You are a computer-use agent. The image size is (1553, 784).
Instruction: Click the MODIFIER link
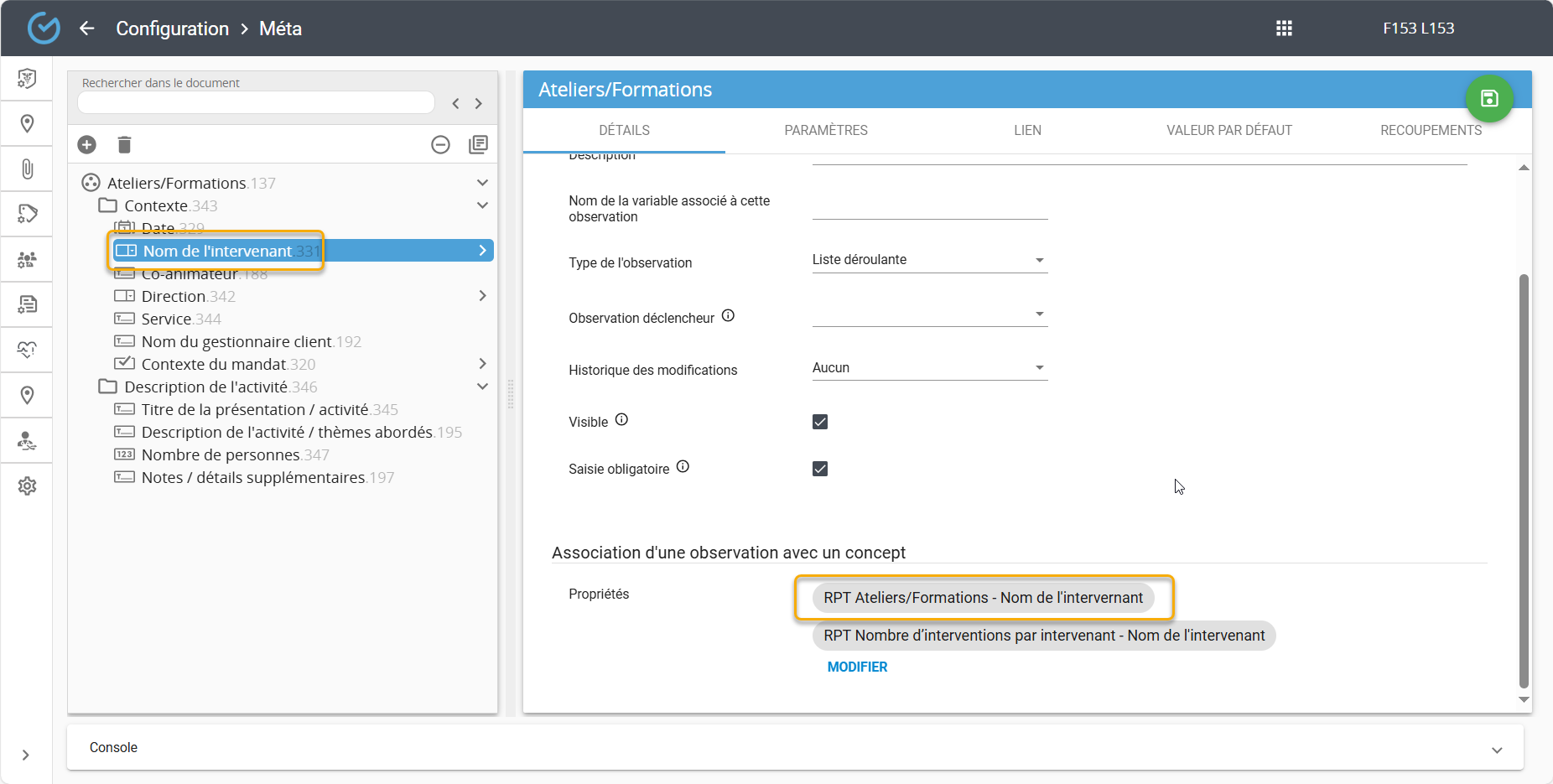857,667
